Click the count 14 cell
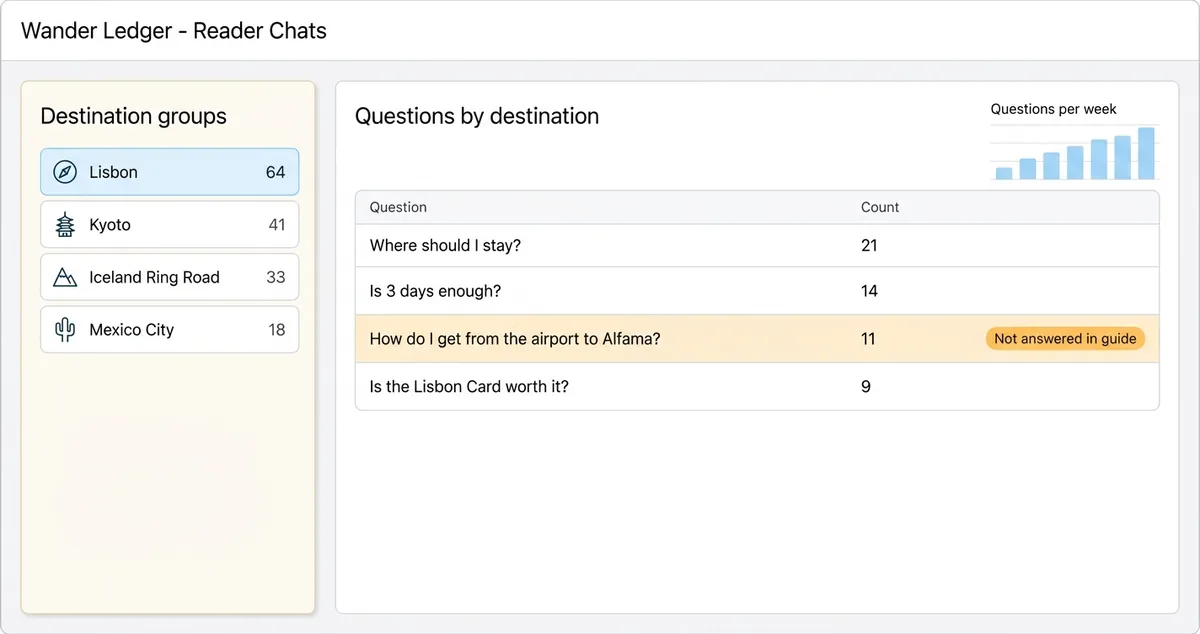Screen dimensions: 1200x634 869,291
